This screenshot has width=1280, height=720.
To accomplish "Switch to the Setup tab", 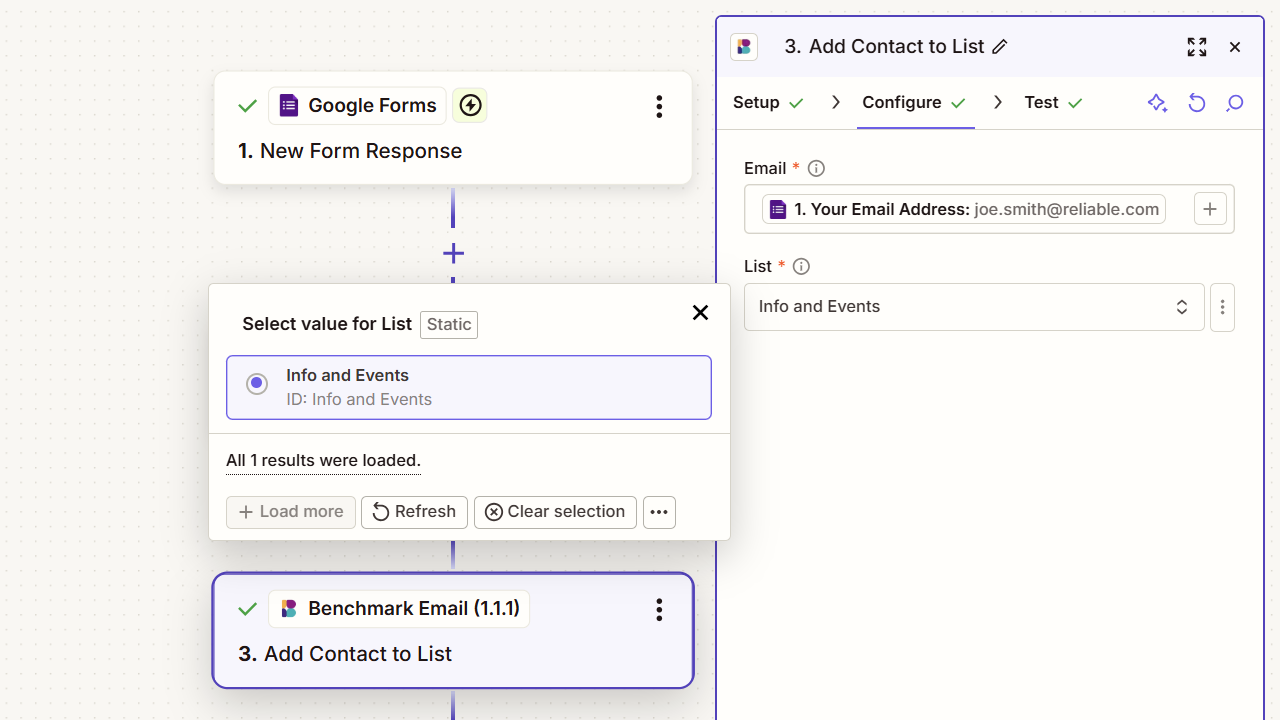I will click(x=768, y=103).
